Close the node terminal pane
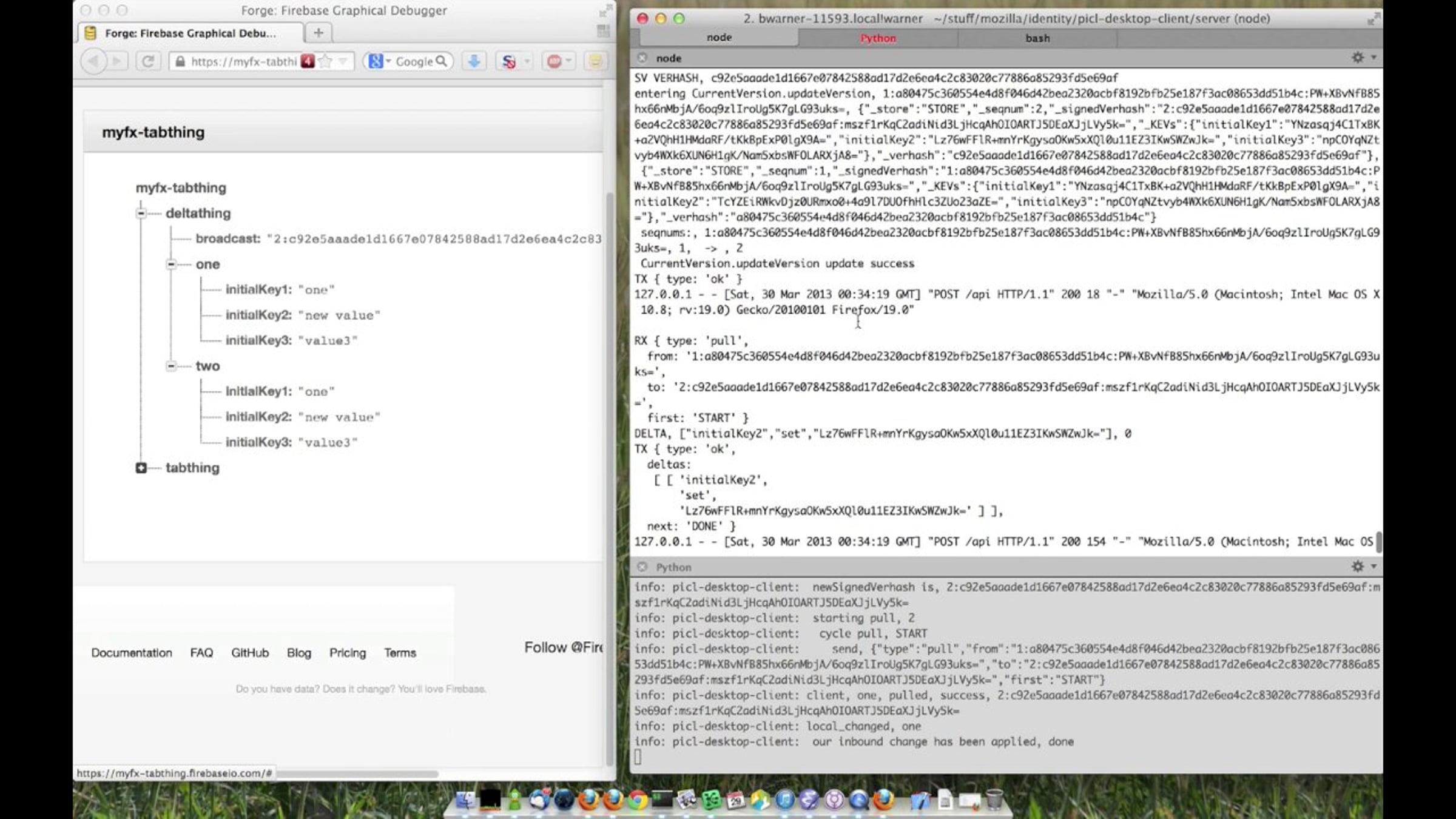Image resolution: width=1456 pixels, height=819 pixels. pos(642,58)
